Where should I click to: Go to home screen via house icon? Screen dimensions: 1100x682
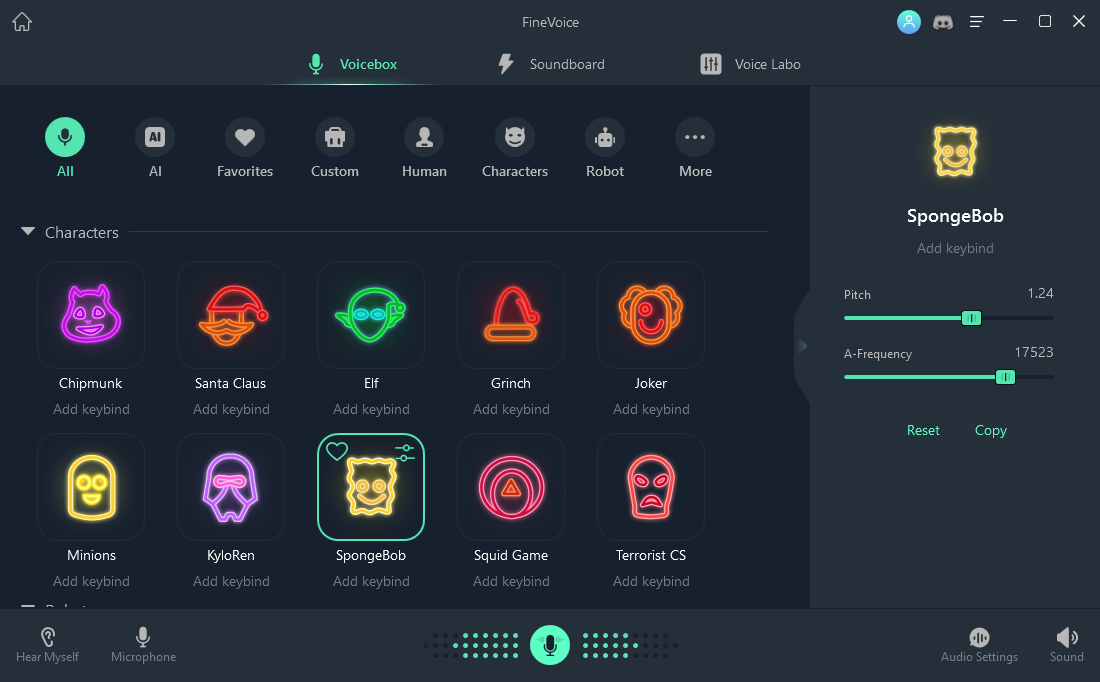point(22,22)
